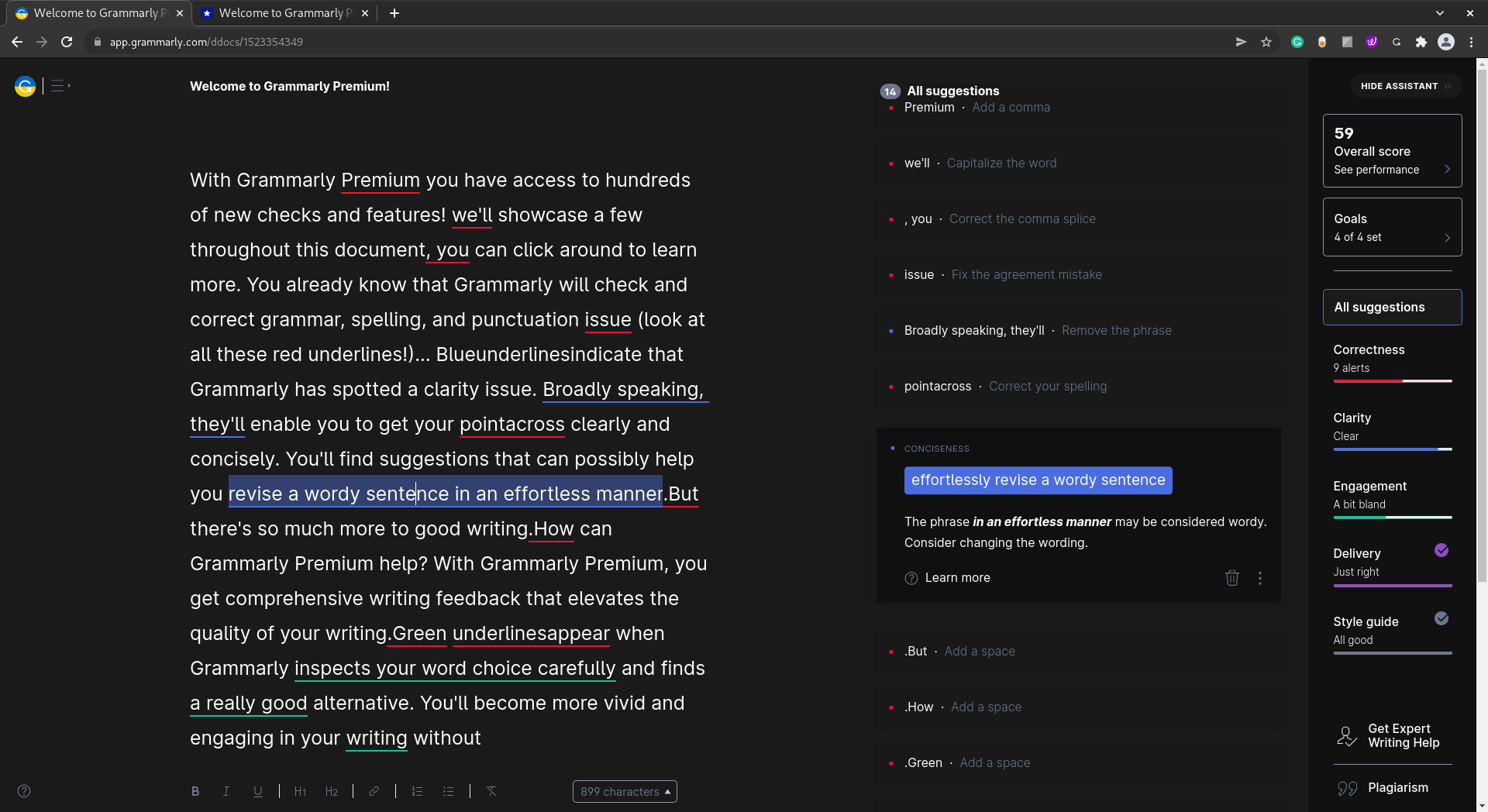The height and width of the screenshot is (812, 1488).
Task: Accept 'effortlessly revise a wordy sentence' suggestion
Action: click(x=1038, y=480)
